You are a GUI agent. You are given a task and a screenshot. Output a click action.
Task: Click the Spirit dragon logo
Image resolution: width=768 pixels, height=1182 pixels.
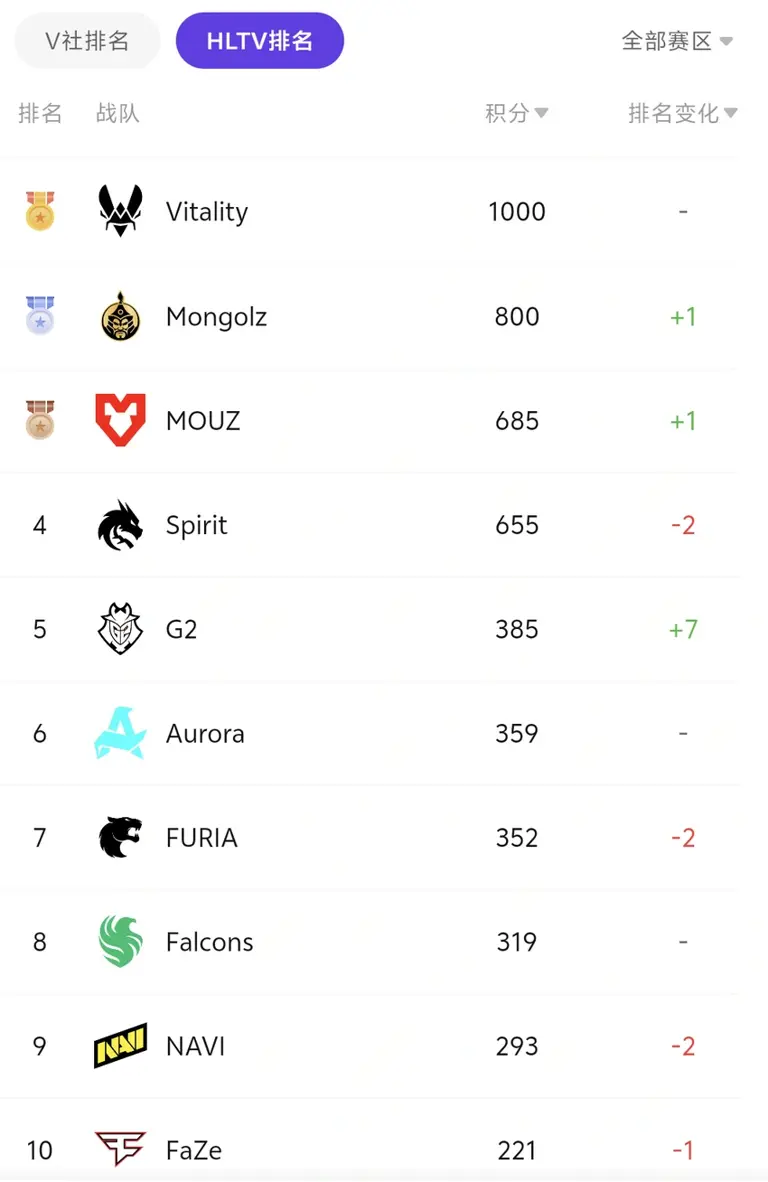click(120, 525)
